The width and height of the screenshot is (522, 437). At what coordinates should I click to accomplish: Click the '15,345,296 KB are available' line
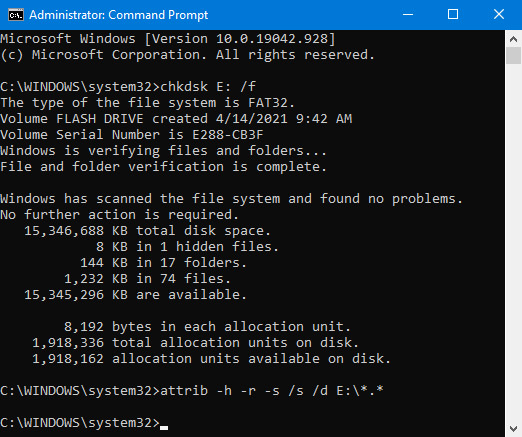click(135, 295)
